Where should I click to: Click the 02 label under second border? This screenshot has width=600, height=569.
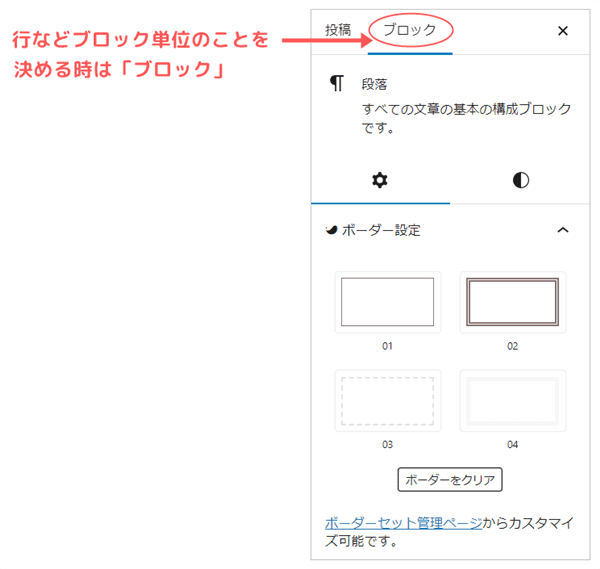(512, 346)
